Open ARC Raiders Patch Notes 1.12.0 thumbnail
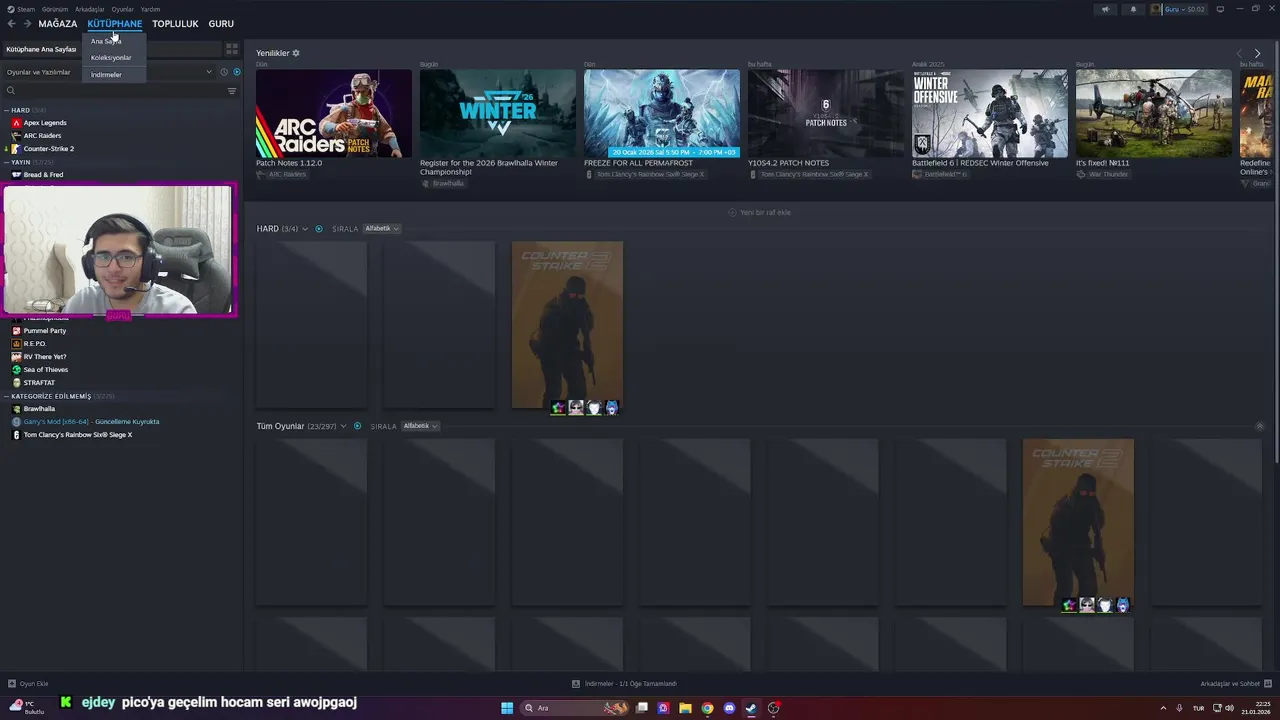This screenshot has width=1280, height=720. coord(334,113)
